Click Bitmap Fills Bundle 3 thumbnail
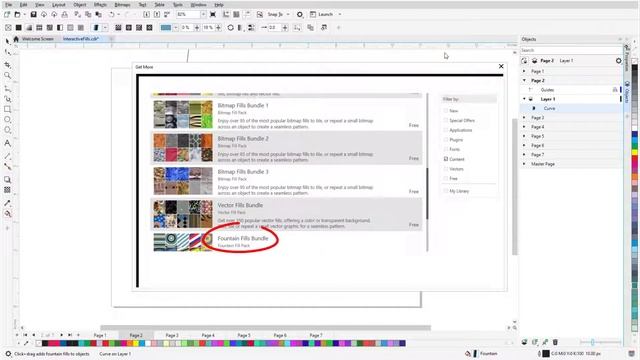 pos(183,181)
